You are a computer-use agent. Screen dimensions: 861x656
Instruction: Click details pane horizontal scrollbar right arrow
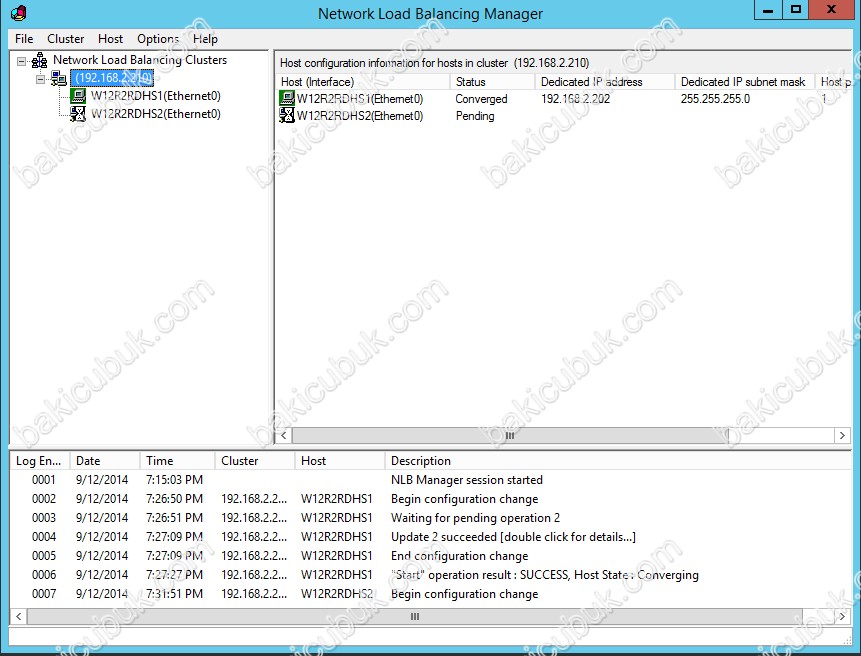[x=842, y=435]
